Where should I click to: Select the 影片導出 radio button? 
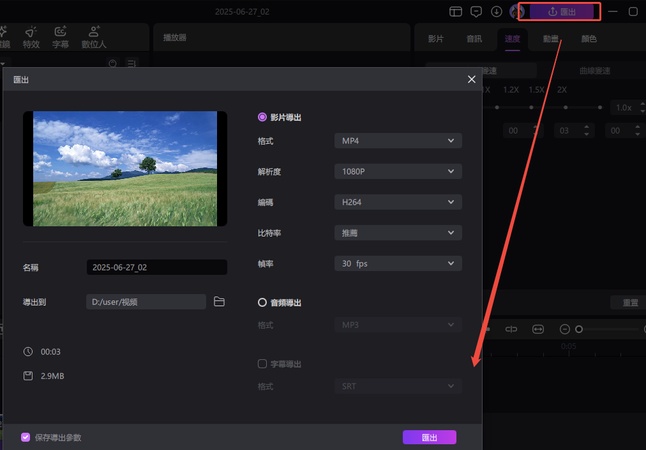(263, 117)
